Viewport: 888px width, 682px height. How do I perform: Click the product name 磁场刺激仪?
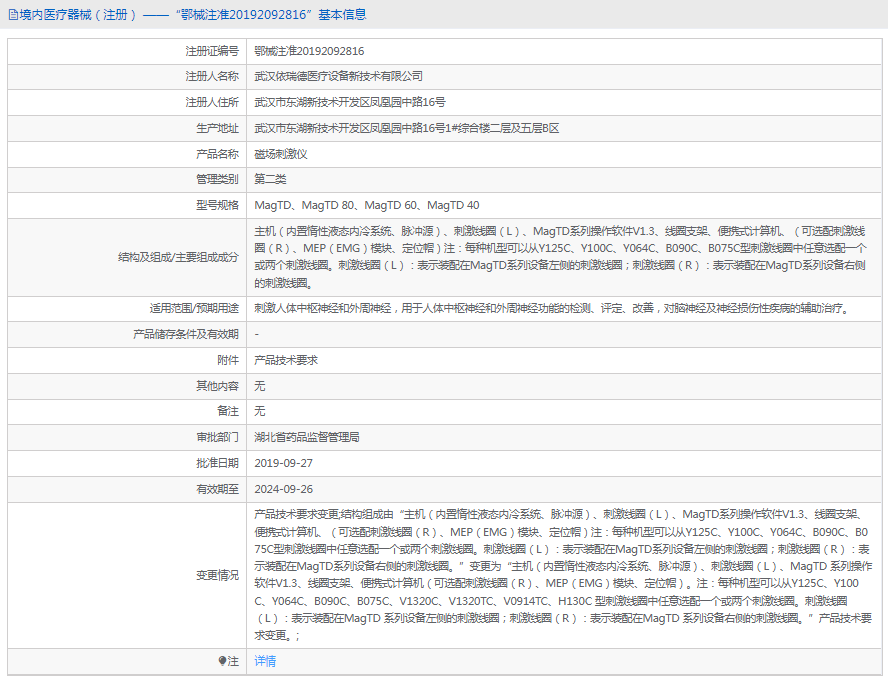pyautogui.click(x=279, y=154)
